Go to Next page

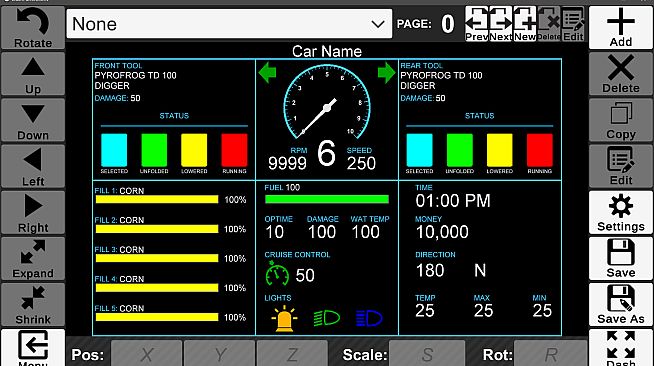(501, 24)
